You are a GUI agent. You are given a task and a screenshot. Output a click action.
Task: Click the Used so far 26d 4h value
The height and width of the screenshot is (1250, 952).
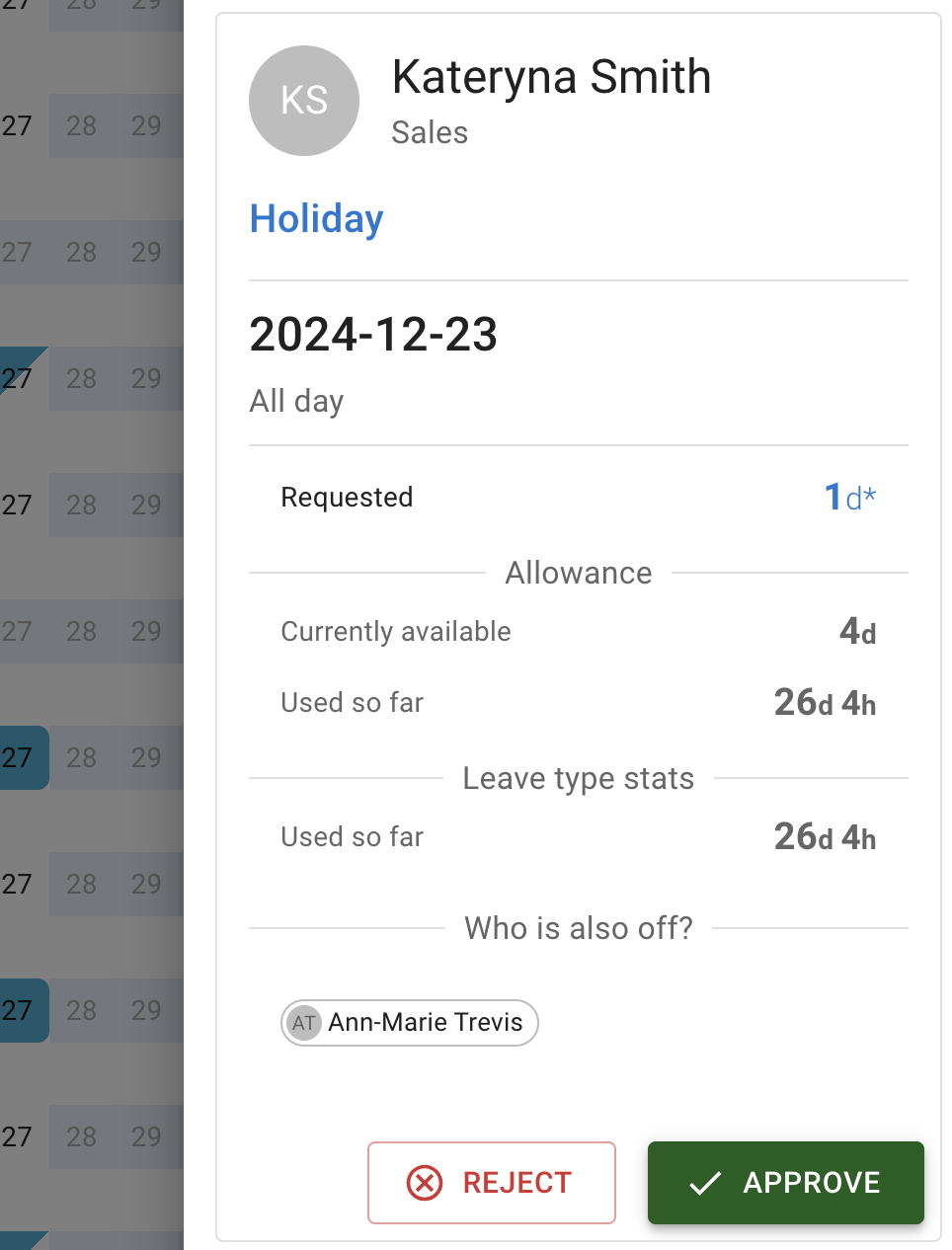coord(824,702)
